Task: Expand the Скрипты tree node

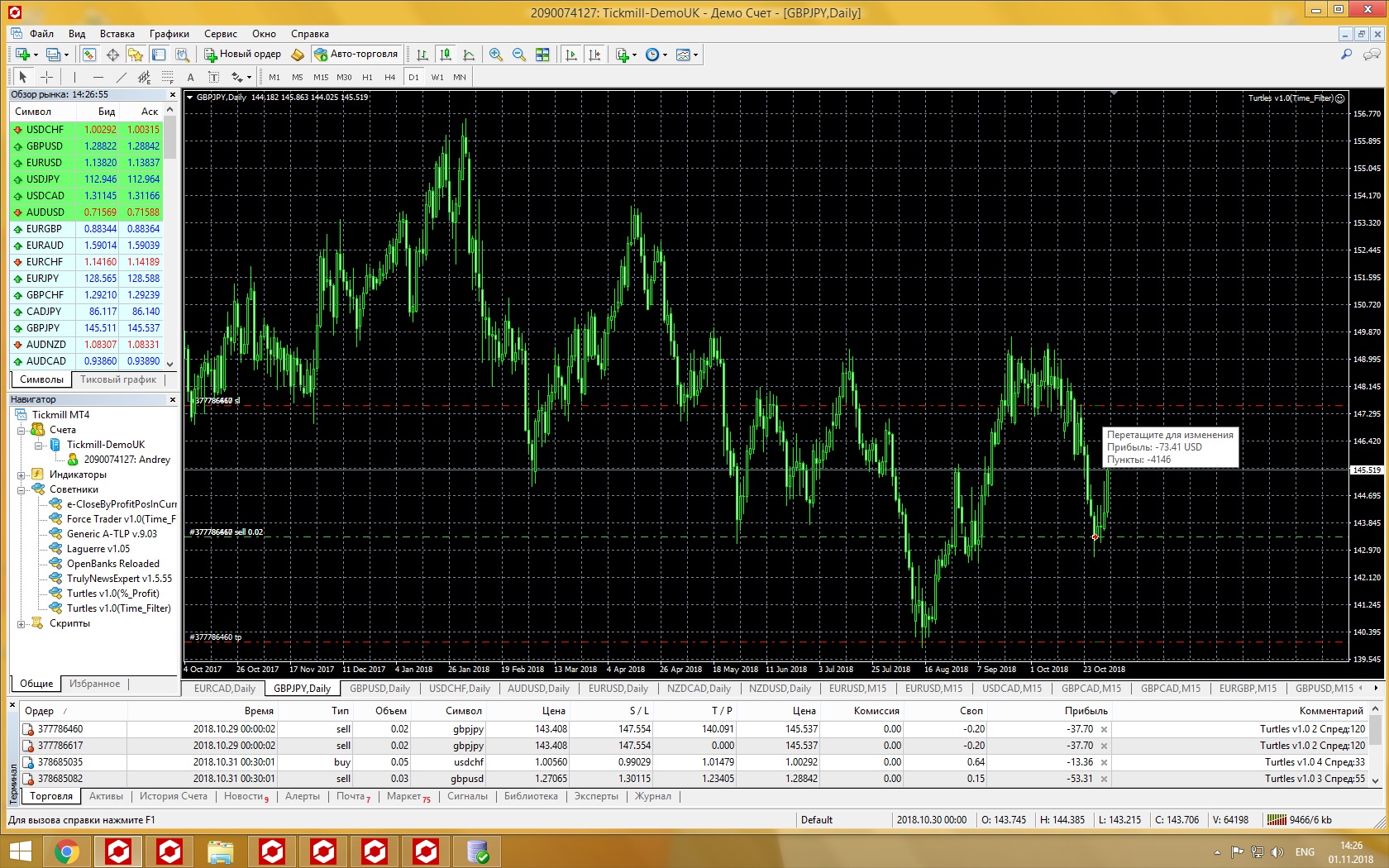Action: pos(21,623)
